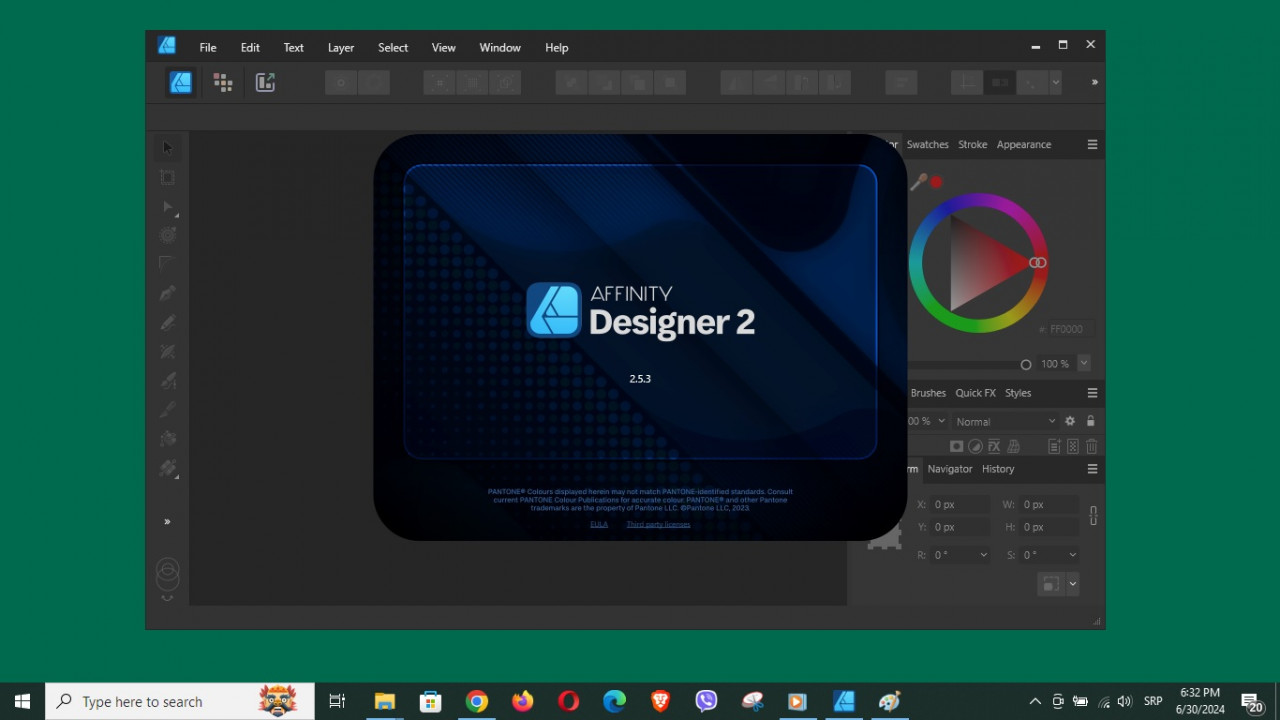
Task: Click the Mask Layer icon
Action: (957, 446)
